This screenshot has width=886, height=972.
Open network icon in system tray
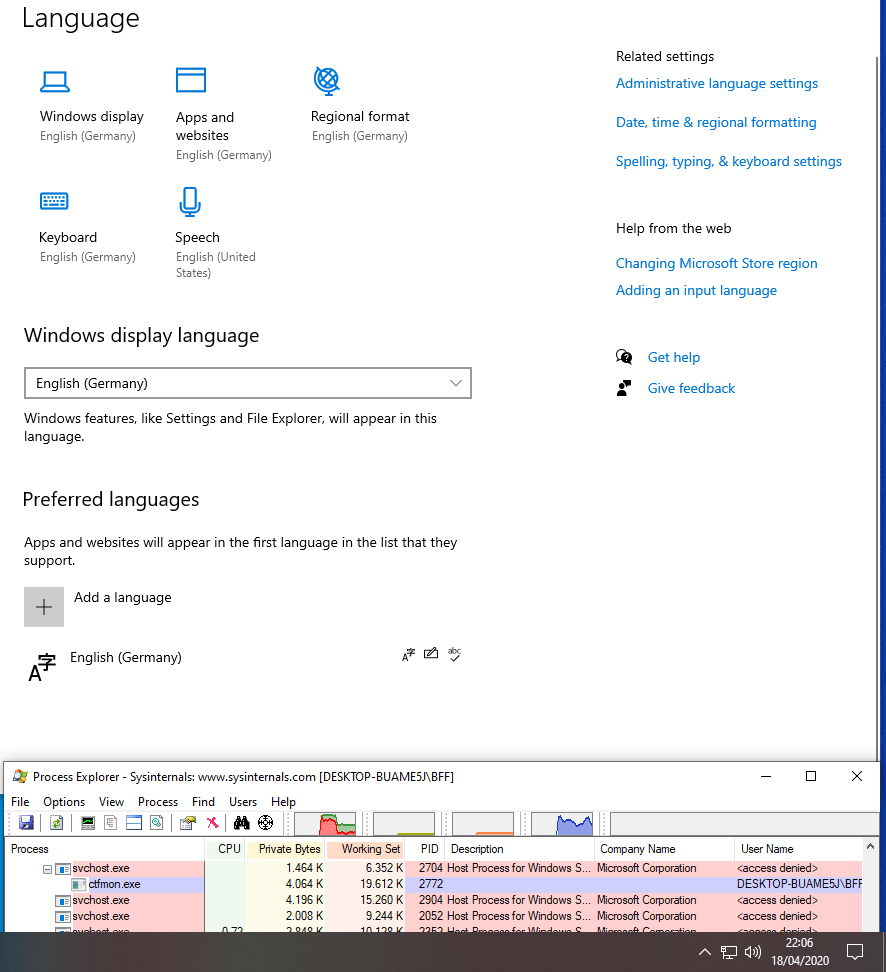(x=729, y=952)
